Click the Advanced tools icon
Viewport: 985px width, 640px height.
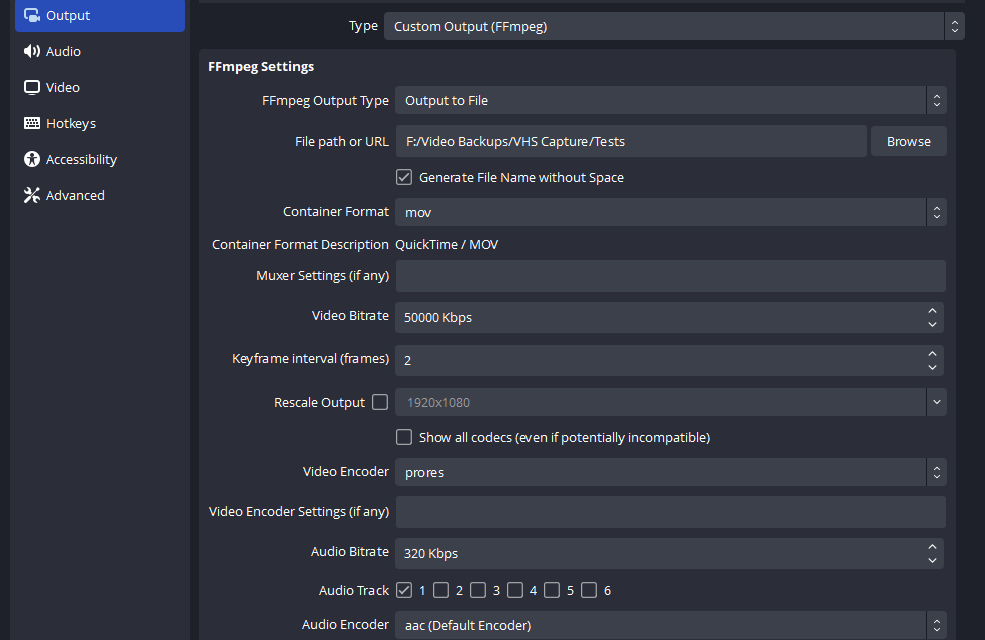tap(31, 196)
